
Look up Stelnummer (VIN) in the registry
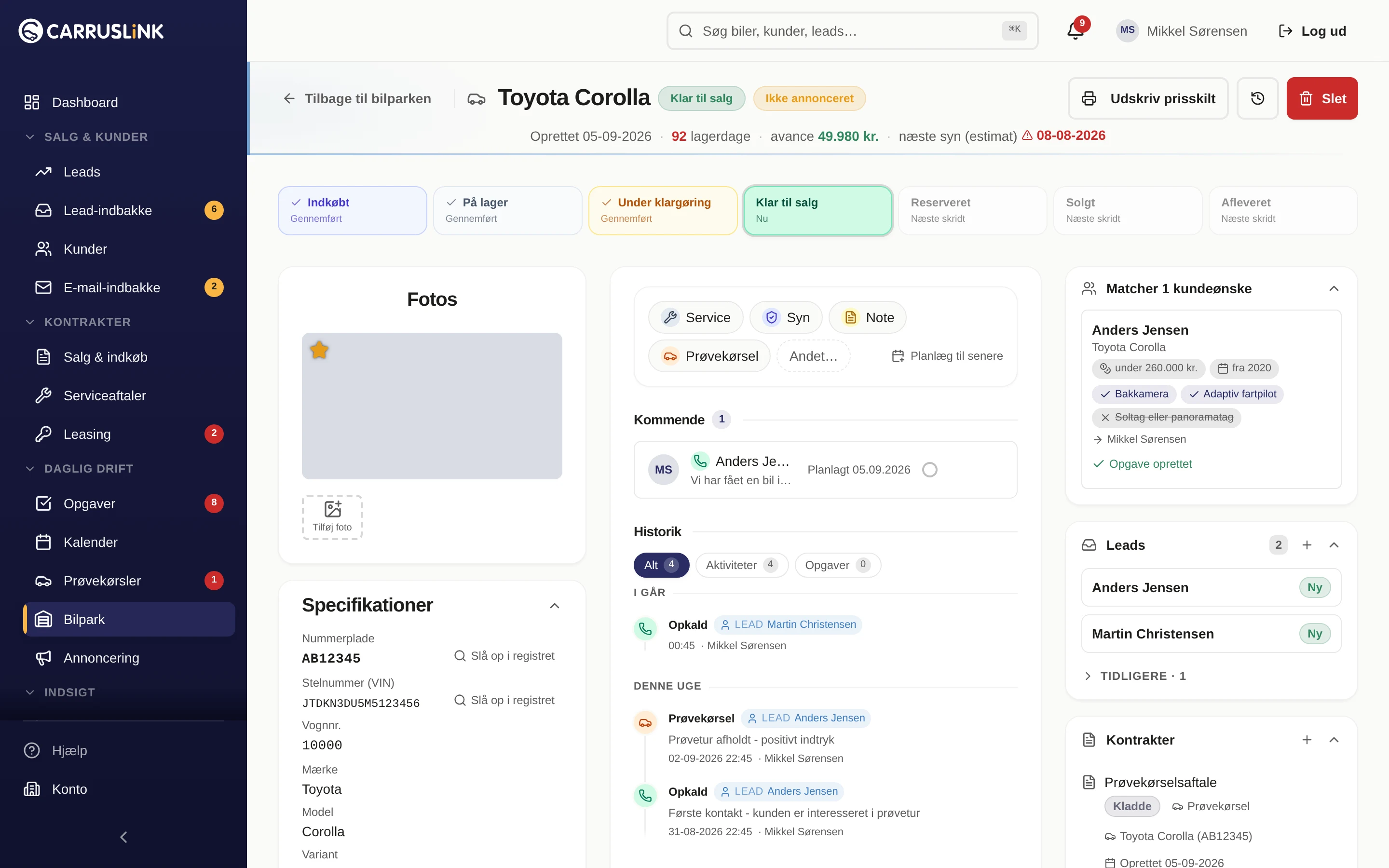point(504,700)
